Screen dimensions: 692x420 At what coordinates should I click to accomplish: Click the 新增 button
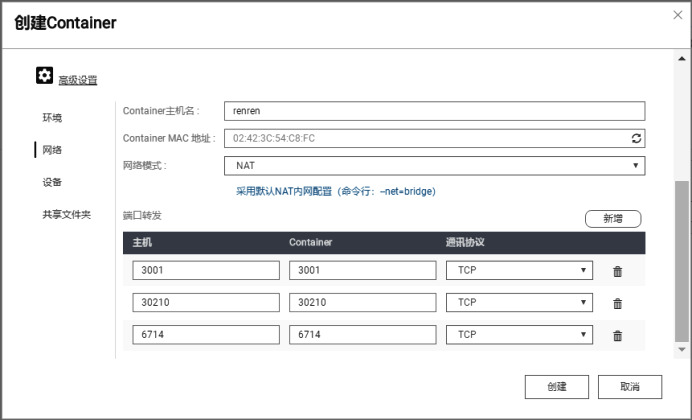coord(613,219)
